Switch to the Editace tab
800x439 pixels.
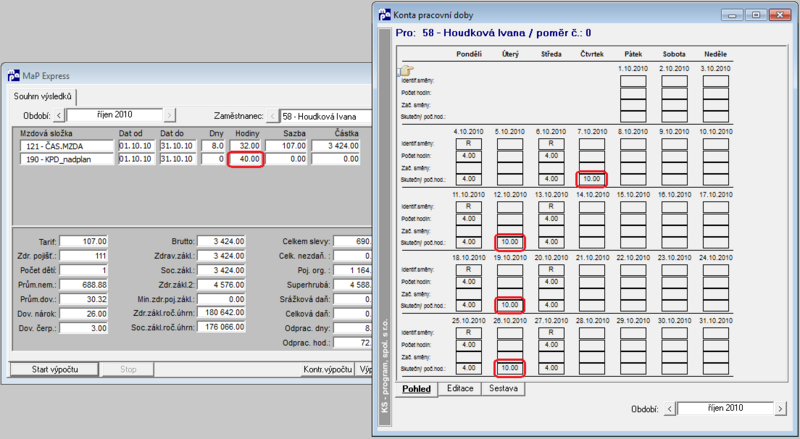[x=460, y=388]
